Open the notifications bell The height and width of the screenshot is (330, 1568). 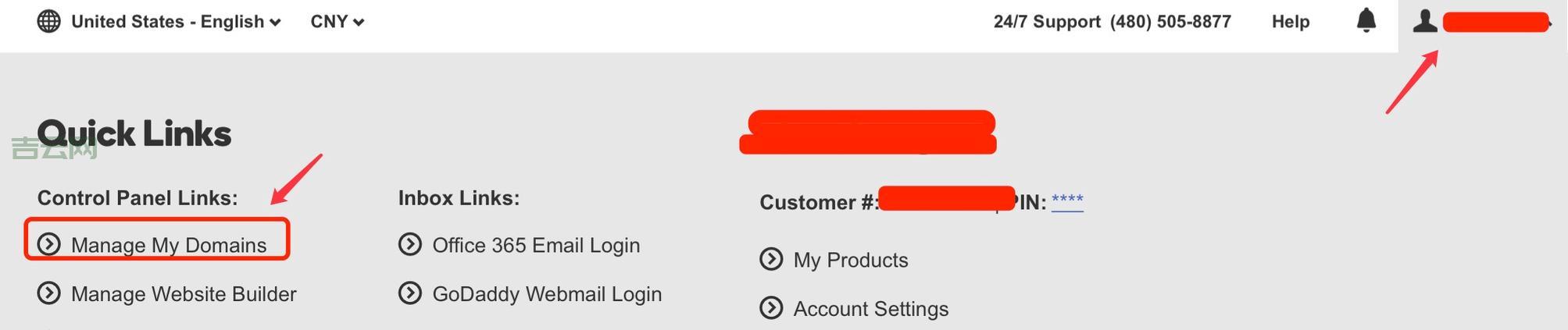tap(1366, 21)
